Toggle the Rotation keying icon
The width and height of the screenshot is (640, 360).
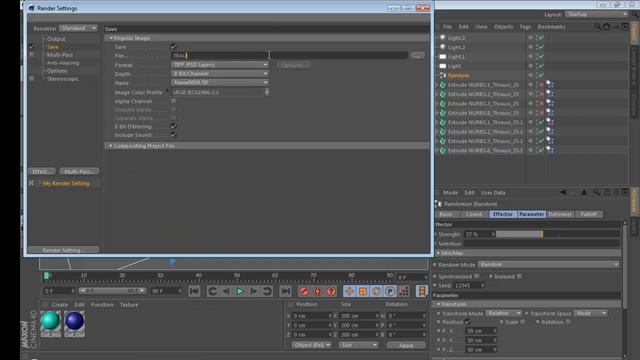click(376, 291)
